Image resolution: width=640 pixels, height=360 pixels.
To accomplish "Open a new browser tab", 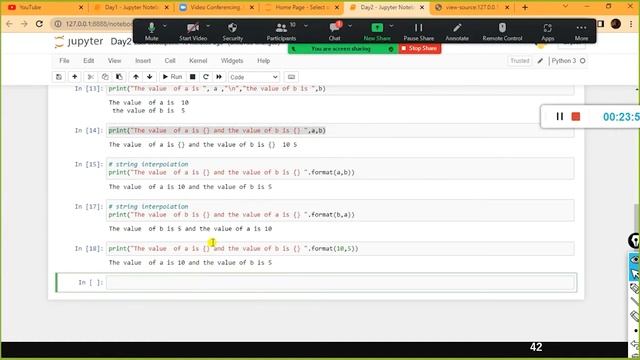I will coord(525,7).
